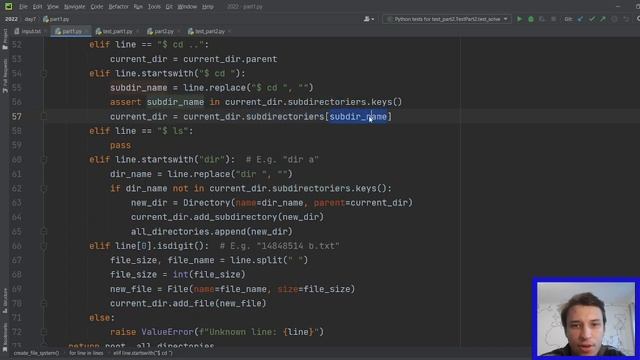Click line number 63 in the gutter
Image resolution: width=640 pixels, height=360 pixels.
click(x=17, y=203)
